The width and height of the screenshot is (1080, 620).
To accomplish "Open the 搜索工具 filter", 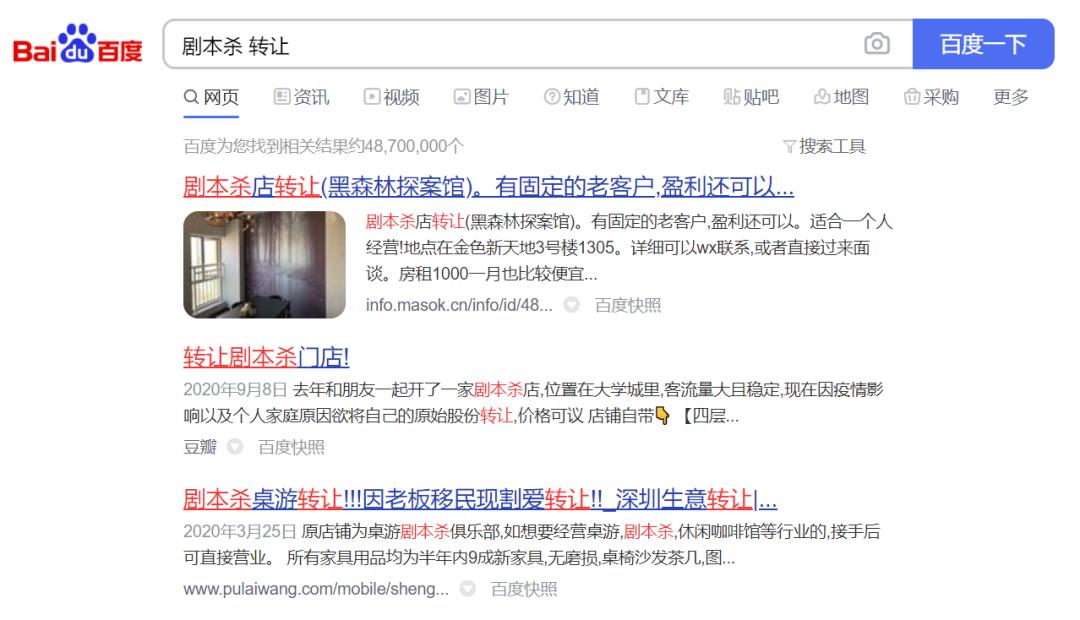I will coord(824,146).
